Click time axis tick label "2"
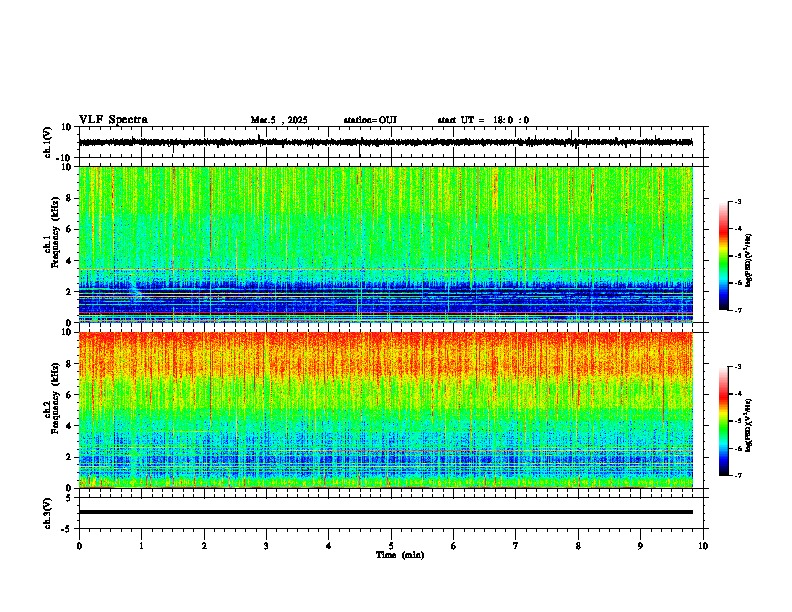 204,546
